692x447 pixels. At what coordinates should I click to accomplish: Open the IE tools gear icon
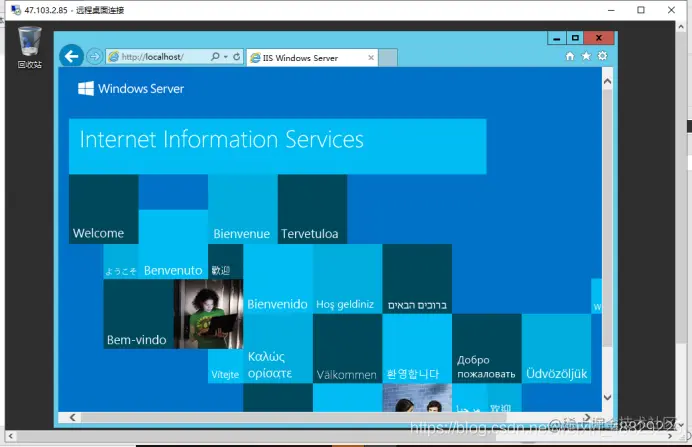pyautogui.click(x=602, y=56)
